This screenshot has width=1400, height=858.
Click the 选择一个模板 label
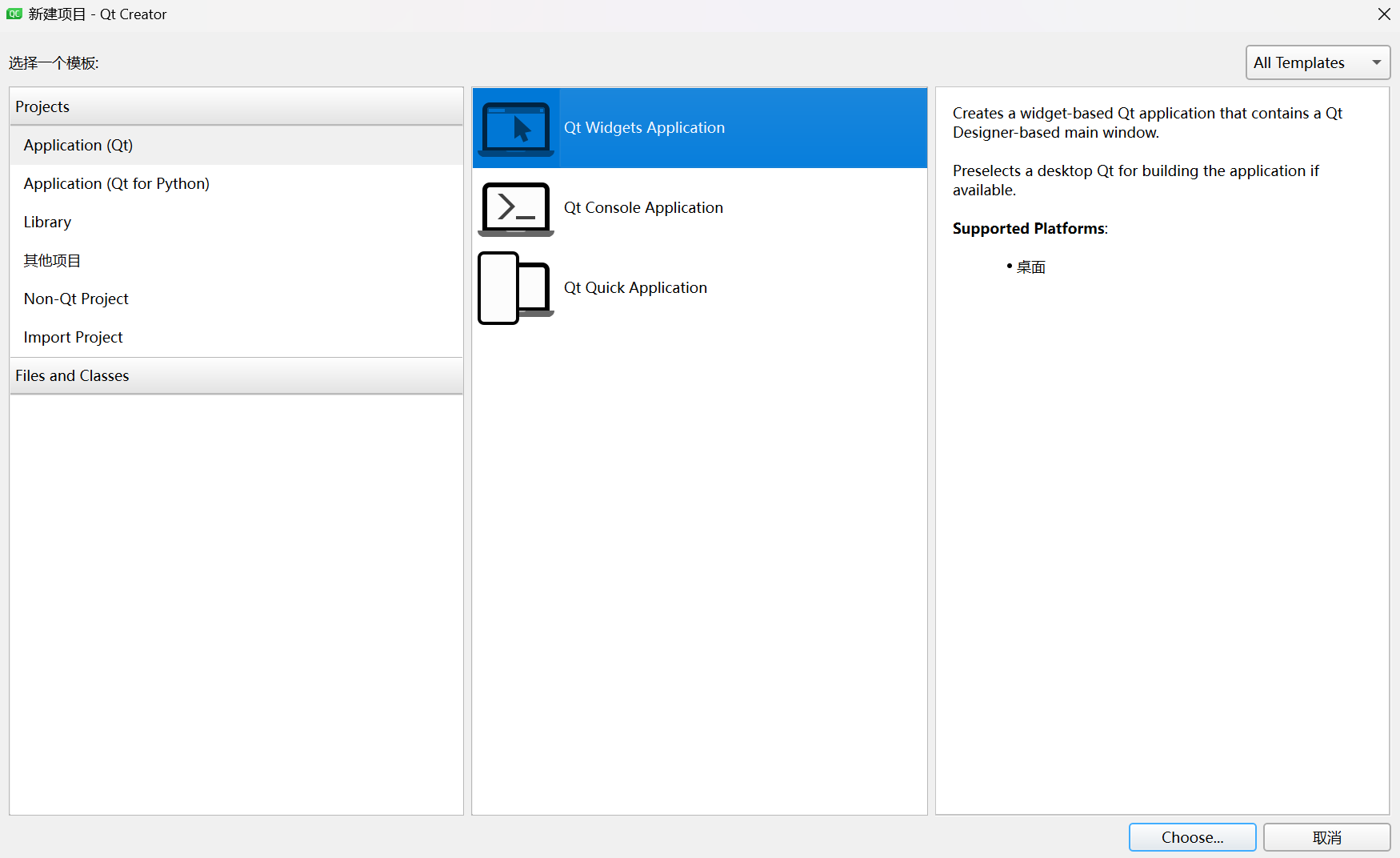coord(54,63)
